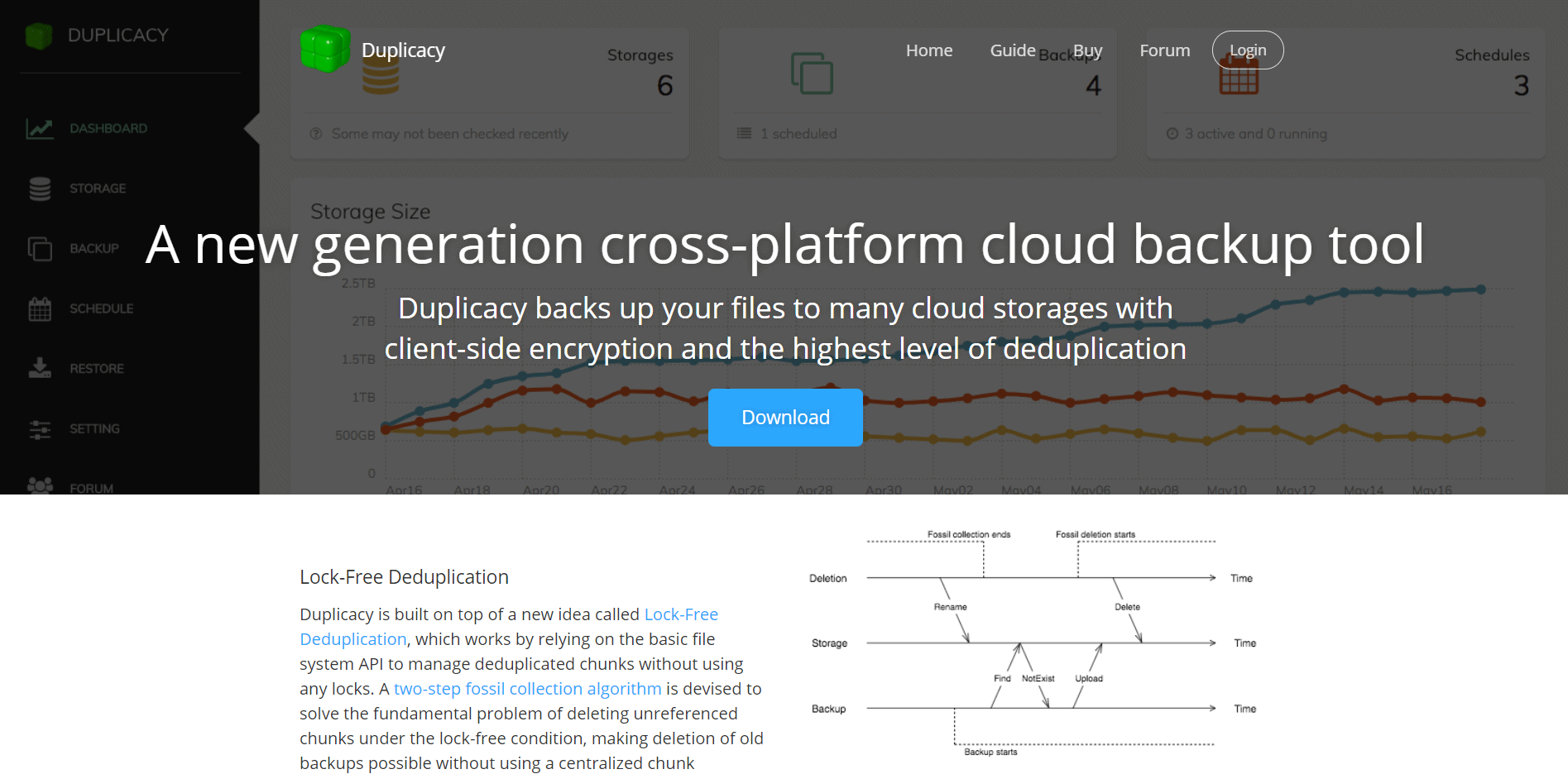Click the Login button
Image resolution: width=1568 pixels, height=774 pixels.
pyautogui.click(x=1248, y=50)
